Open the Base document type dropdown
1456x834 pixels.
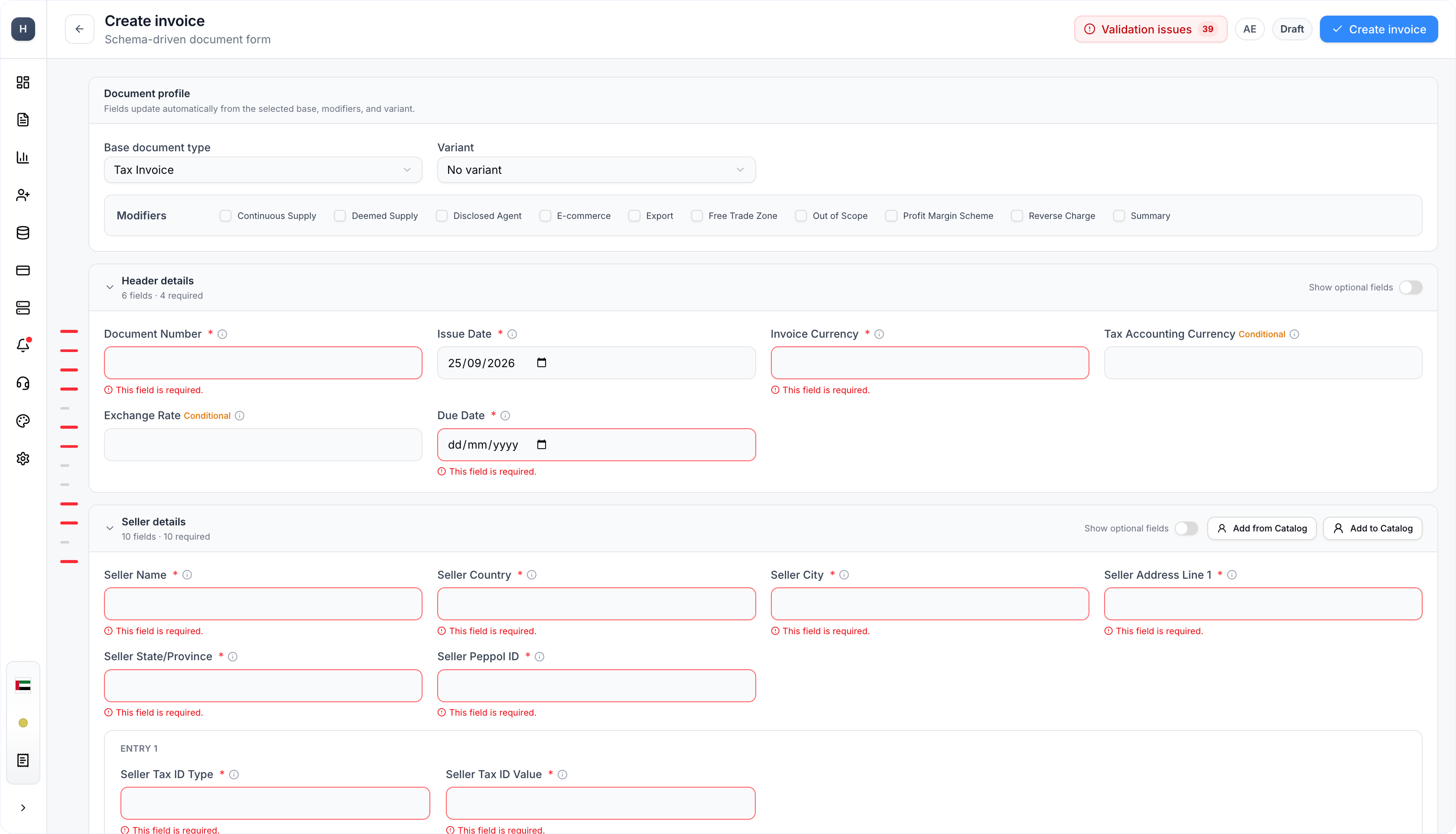pyautogui.click(x=263, y=169)
